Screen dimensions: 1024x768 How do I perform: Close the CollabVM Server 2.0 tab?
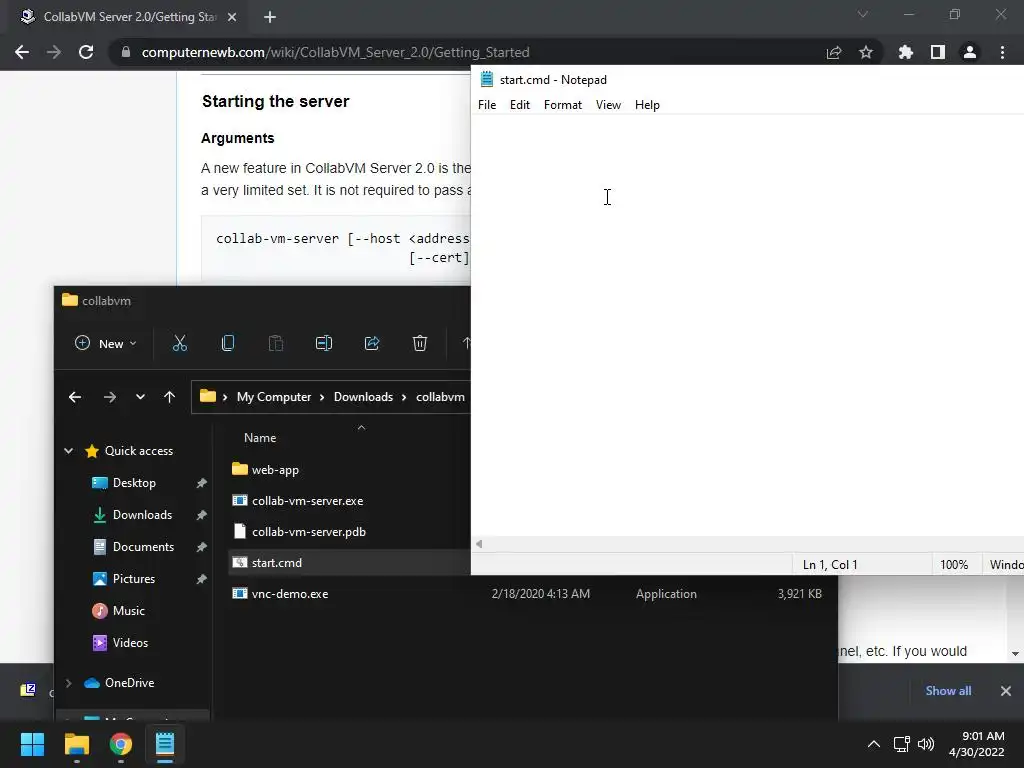[232, 17]
